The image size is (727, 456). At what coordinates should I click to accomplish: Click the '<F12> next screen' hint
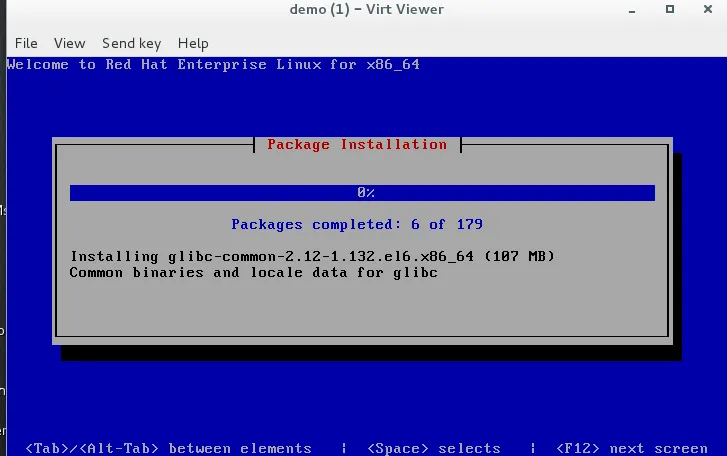[x=632, y=448]
